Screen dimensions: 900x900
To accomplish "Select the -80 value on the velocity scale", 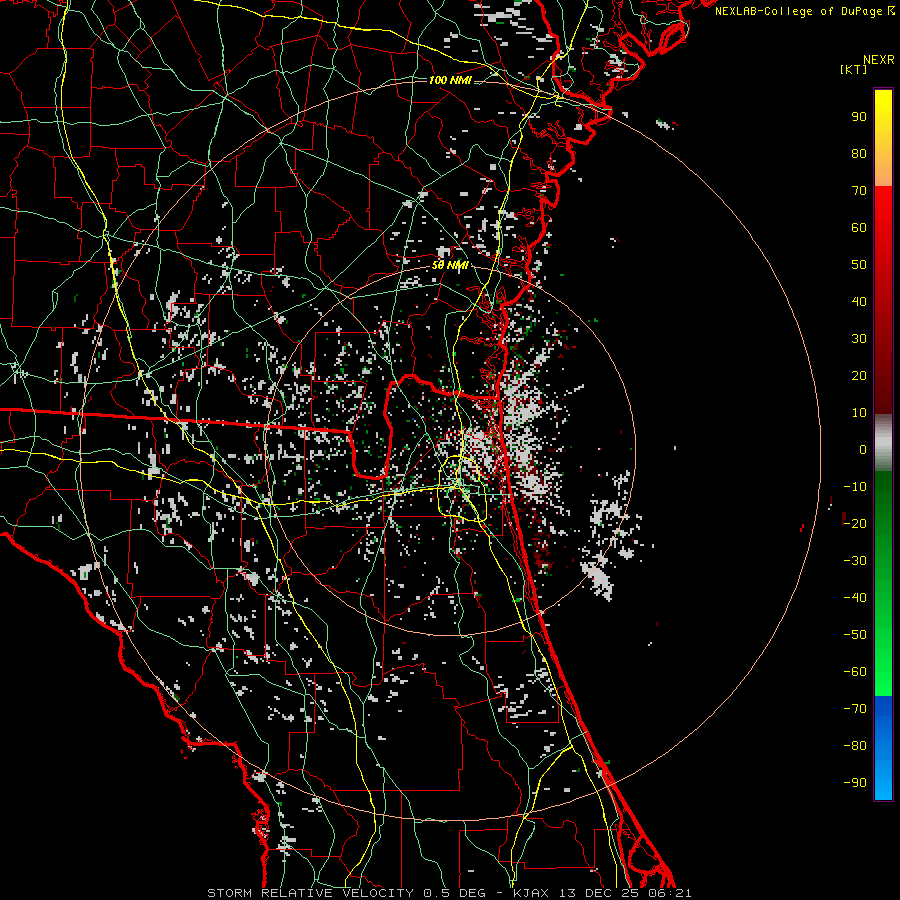I will coord(855,746).
